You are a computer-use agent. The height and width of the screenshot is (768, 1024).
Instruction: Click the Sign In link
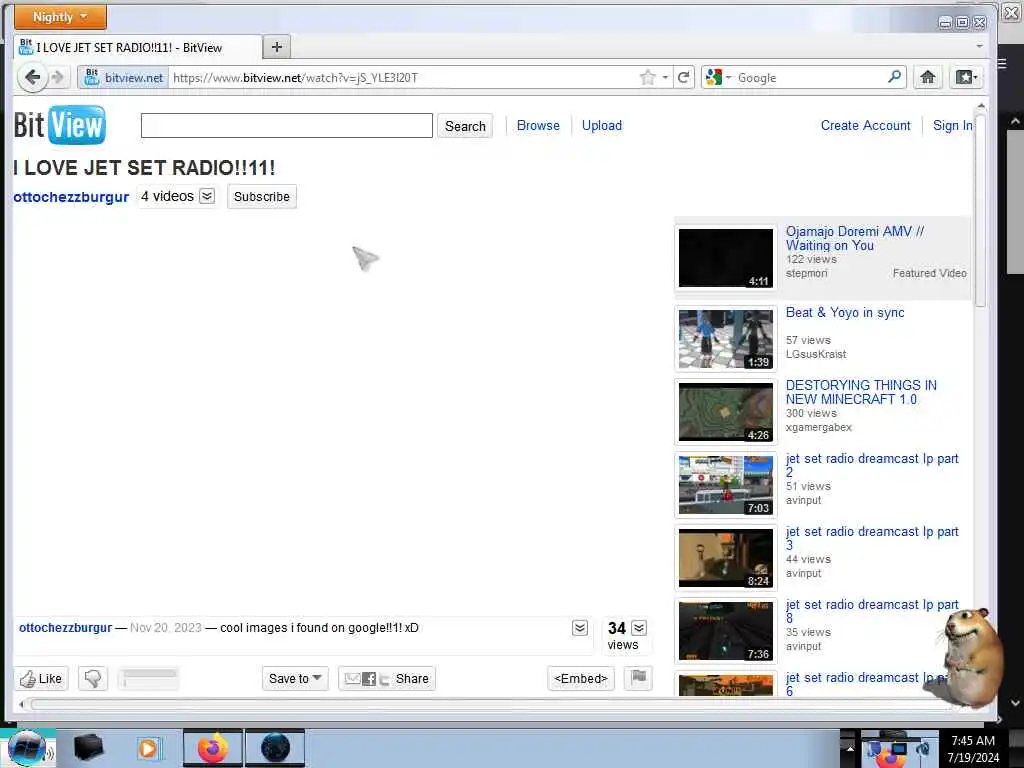[x=952, y=125]
